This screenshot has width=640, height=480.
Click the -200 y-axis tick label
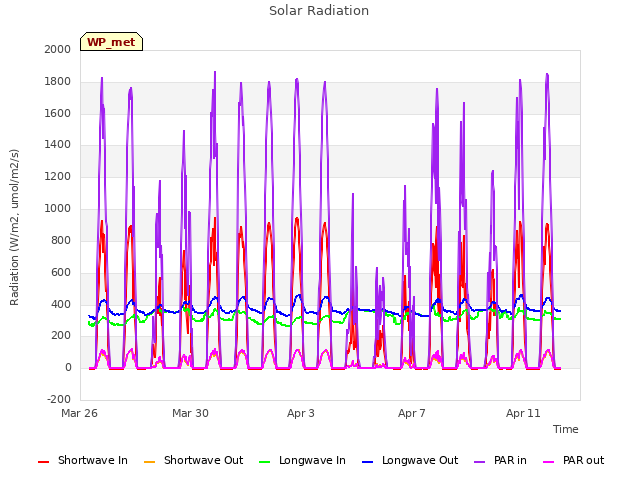click(x=59, y=399)
